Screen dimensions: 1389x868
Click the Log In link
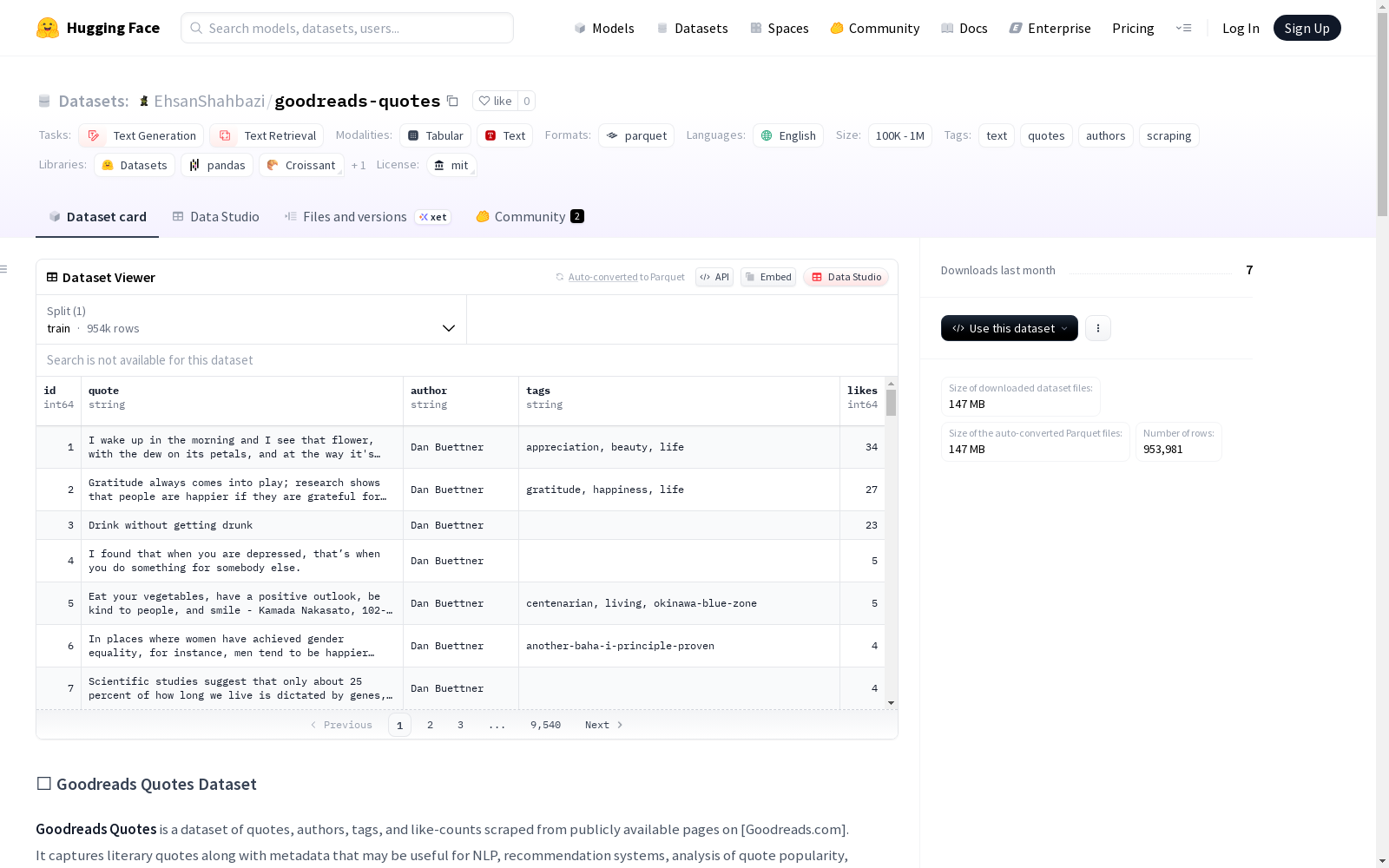coord(1241,28)
